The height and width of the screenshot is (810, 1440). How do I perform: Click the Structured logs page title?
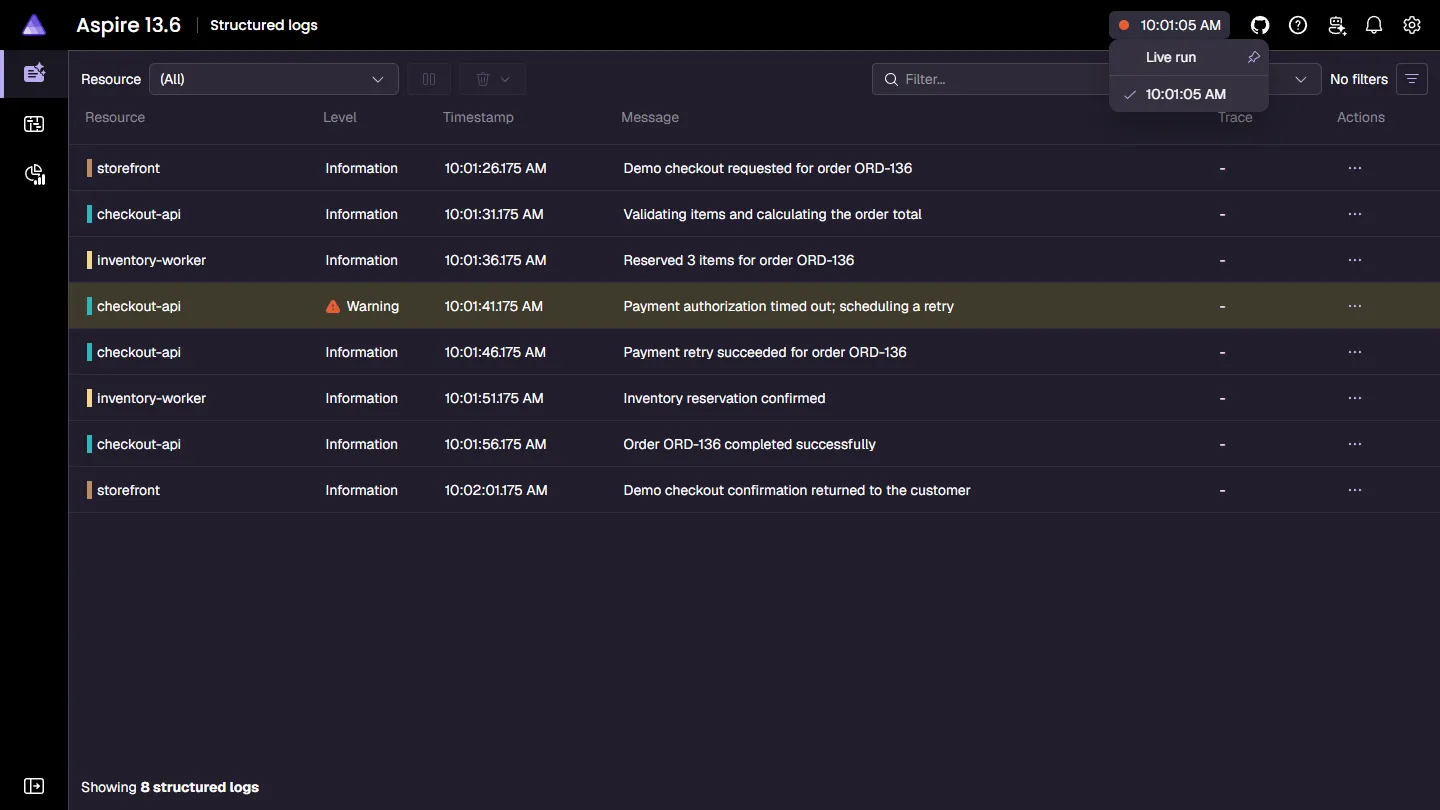[264, 25]
